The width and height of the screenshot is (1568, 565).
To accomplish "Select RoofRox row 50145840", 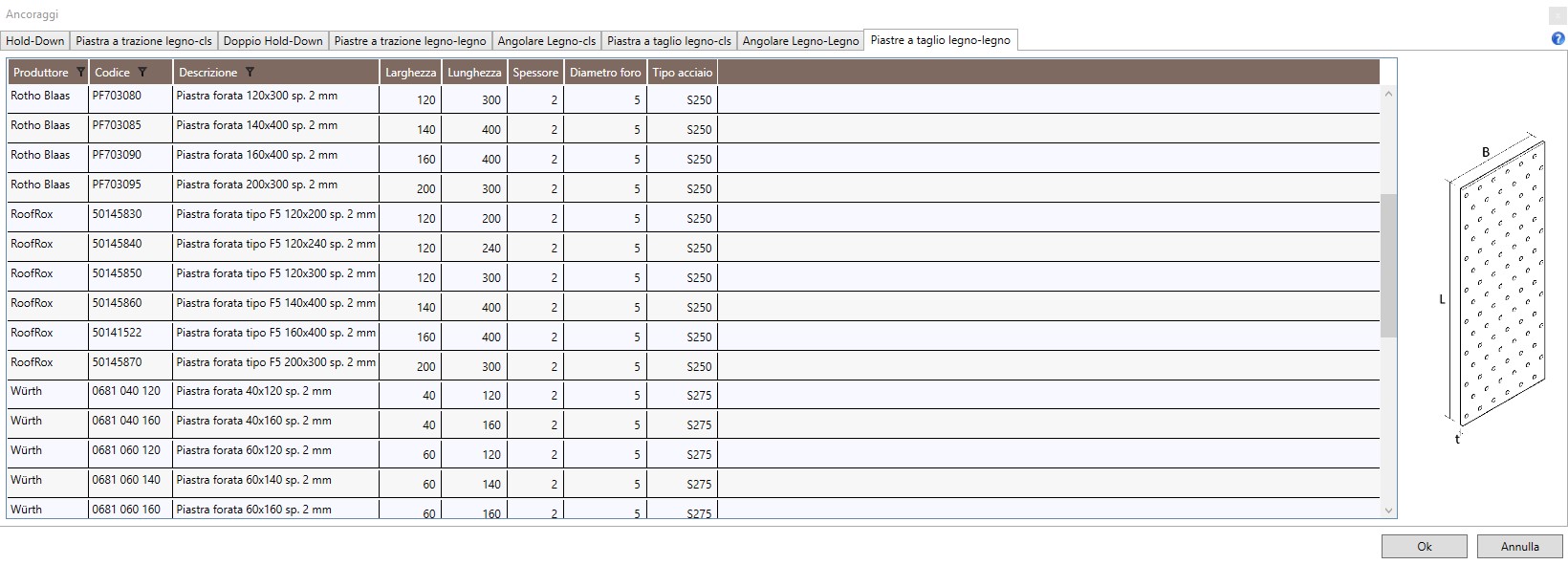I will pos(693,248).
